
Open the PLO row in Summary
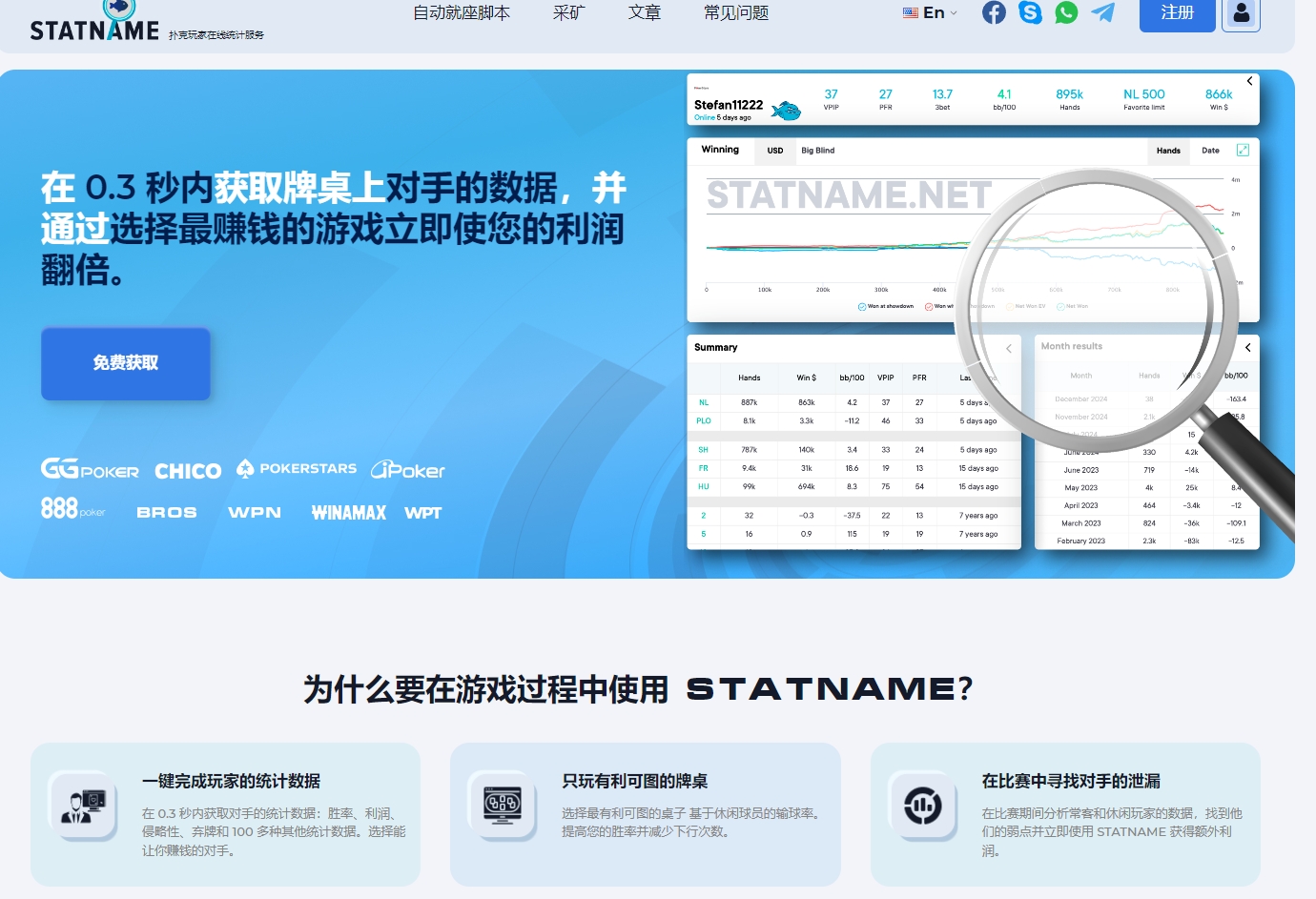click(853, 420)
